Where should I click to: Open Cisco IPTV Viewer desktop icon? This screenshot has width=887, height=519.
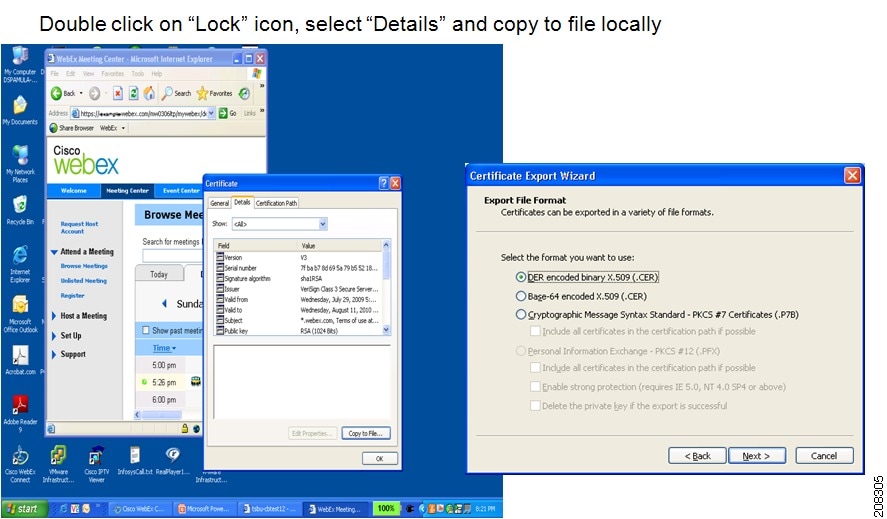(x=96, y=464)
